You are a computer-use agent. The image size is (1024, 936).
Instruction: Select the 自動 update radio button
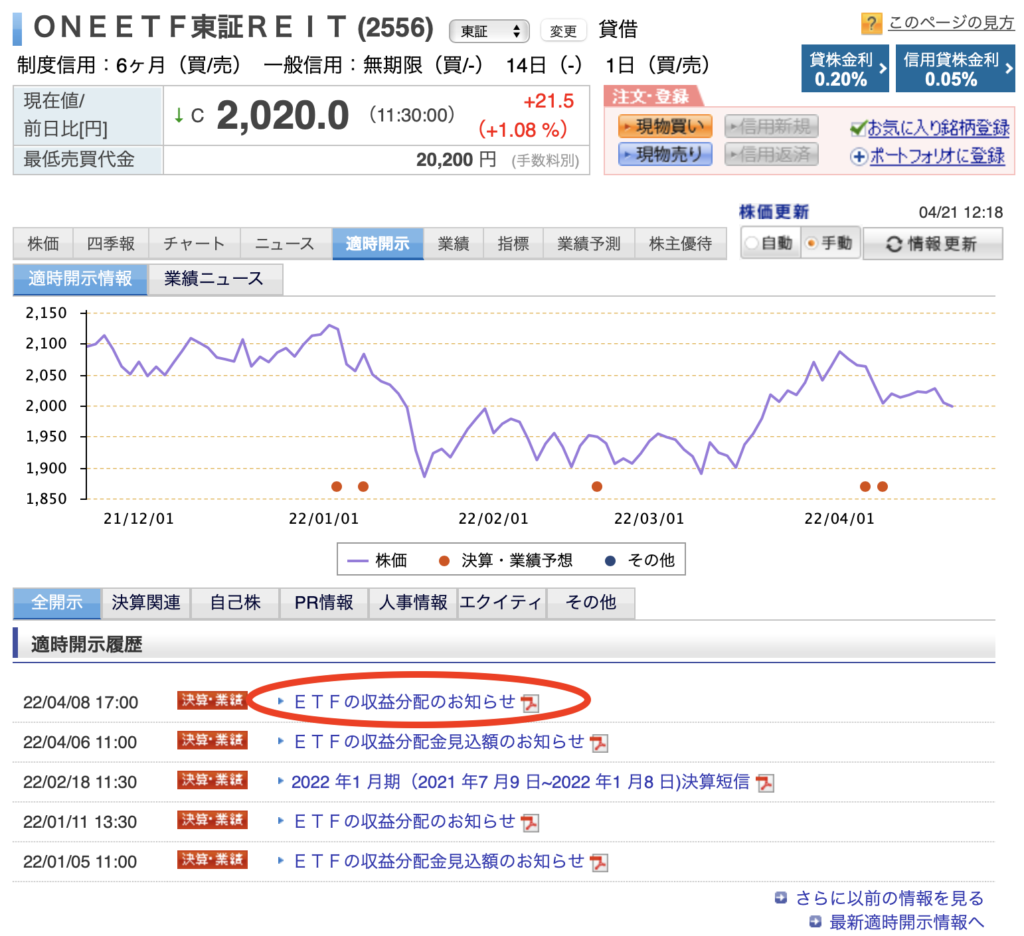752,244
